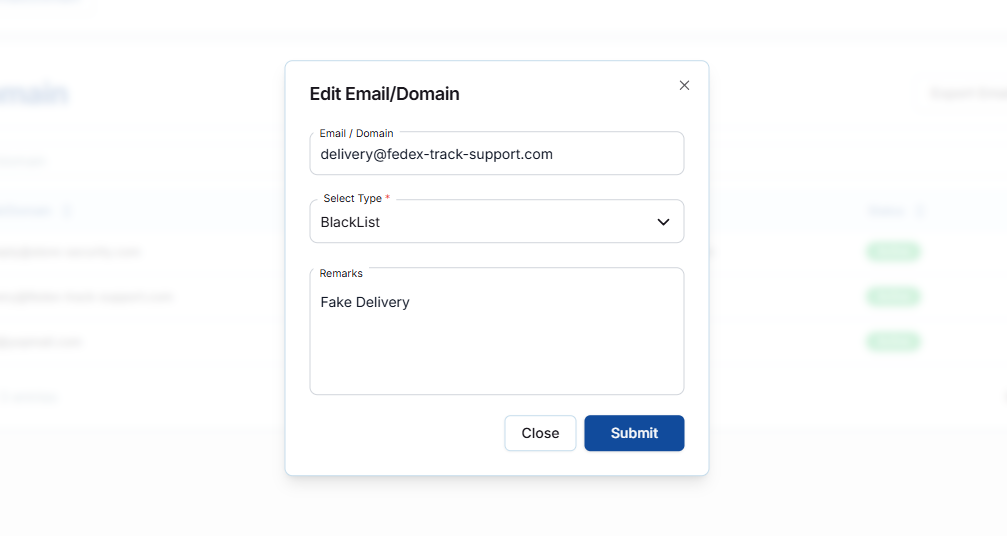The image size is (1007, 536).
Task: Close the dialog with the X icon
Action: pyautogui.click(x=684, y=85)
